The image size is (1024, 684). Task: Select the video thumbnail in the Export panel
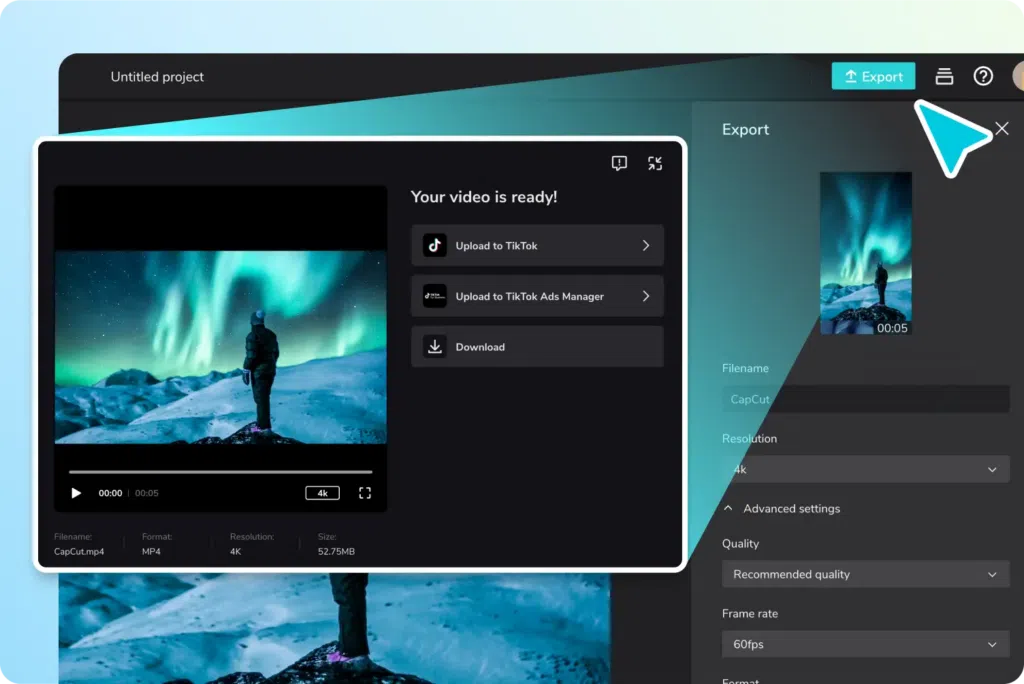point(865,253)
